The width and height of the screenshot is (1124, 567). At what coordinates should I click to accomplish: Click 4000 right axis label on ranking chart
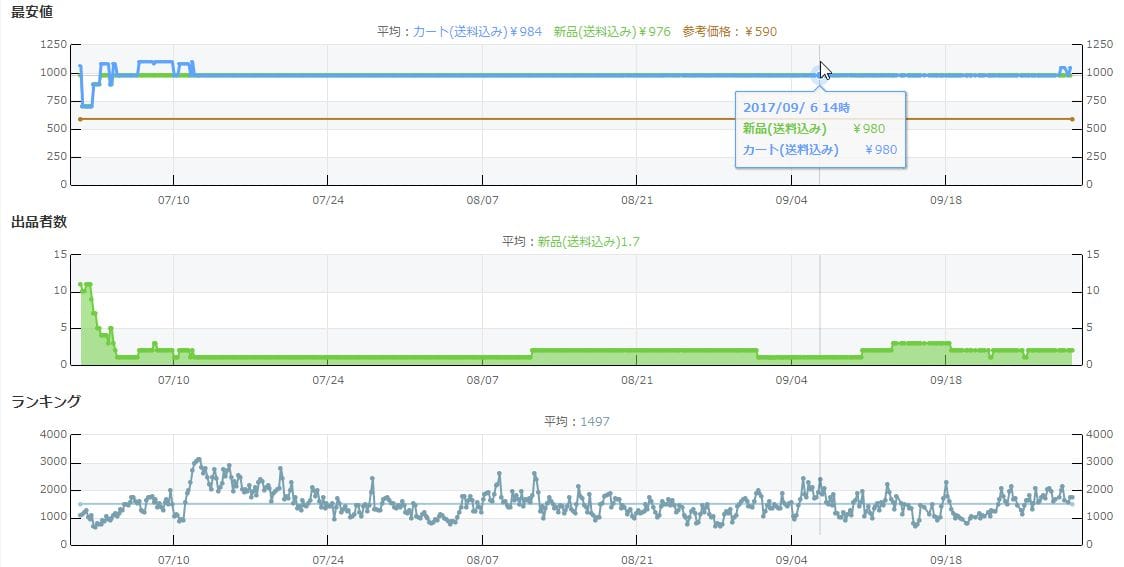click(1098, 434)
